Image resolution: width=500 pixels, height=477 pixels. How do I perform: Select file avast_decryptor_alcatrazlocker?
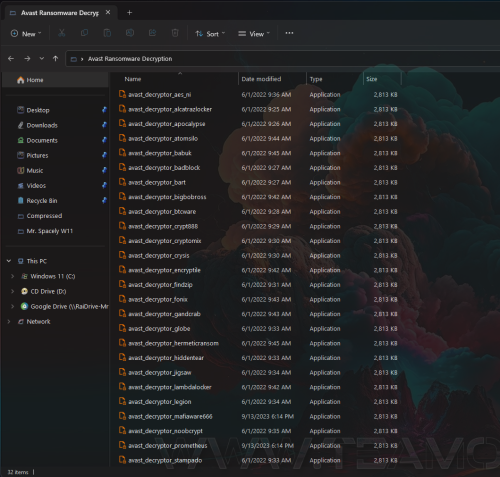(170, 109)
